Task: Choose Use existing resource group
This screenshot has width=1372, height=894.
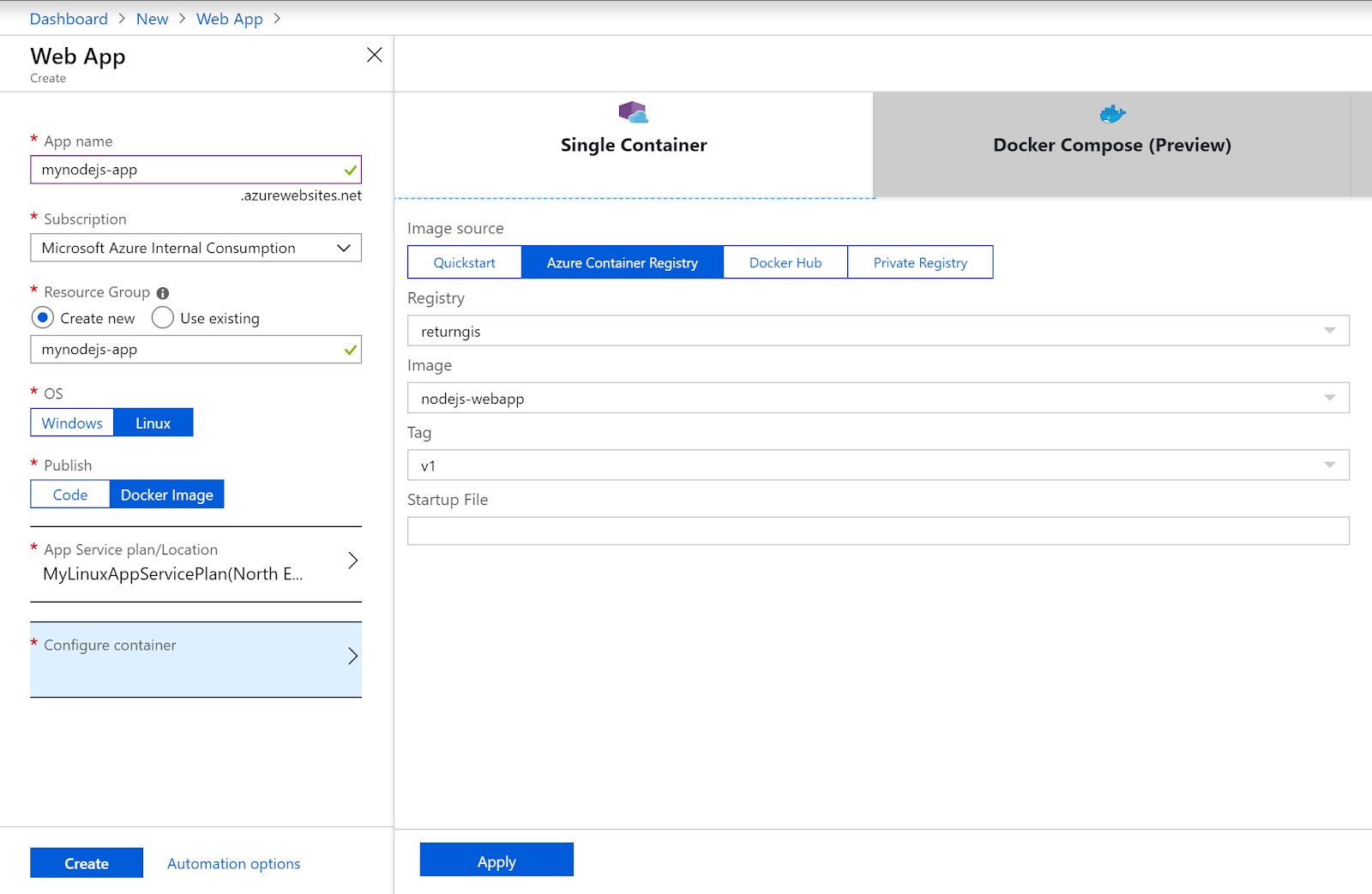Action: [x=162, y=317]
